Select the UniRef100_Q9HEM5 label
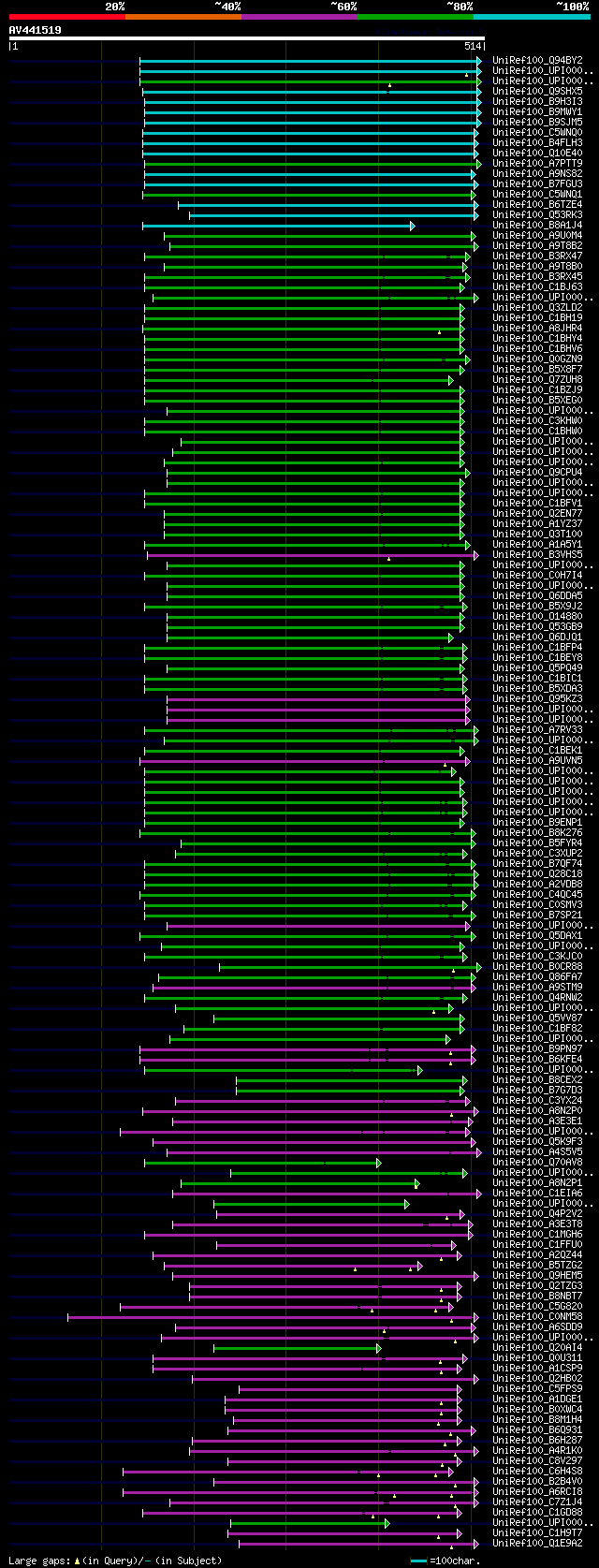The height and width of the screenshot is (1568, 599). point(537,1275)
